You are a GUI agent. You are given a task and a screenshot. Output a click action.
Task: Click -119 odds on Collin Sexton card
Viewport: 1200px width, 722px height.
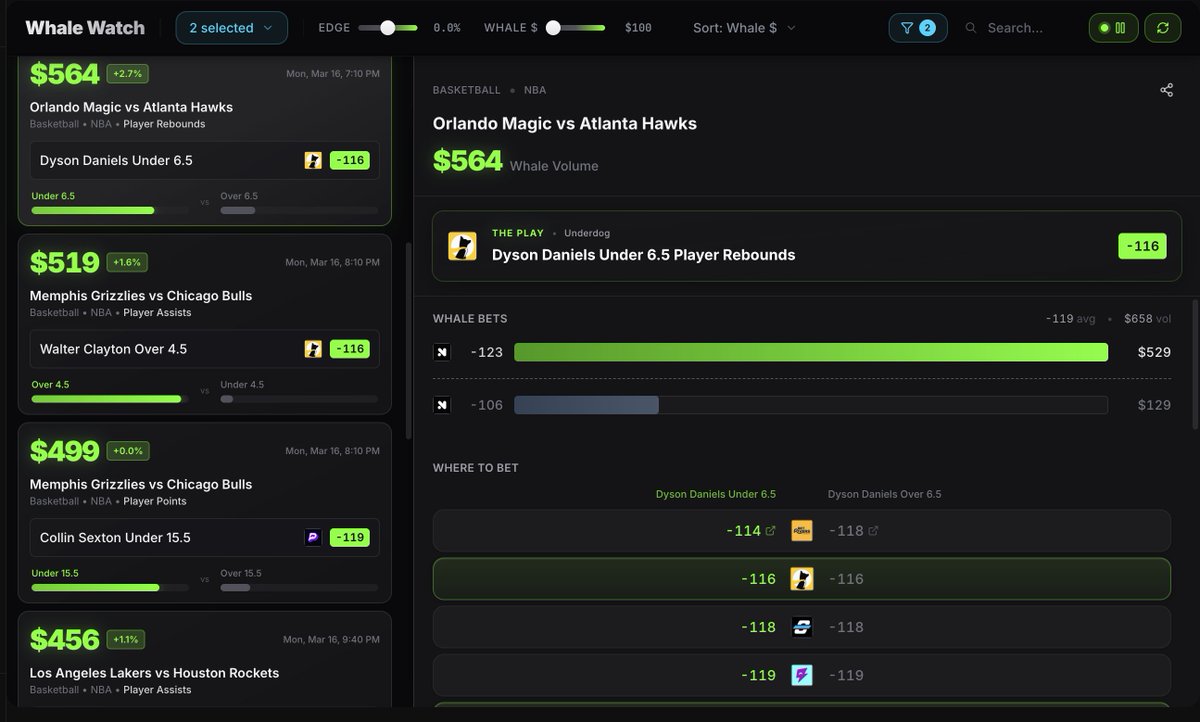[x=350, y=538]
